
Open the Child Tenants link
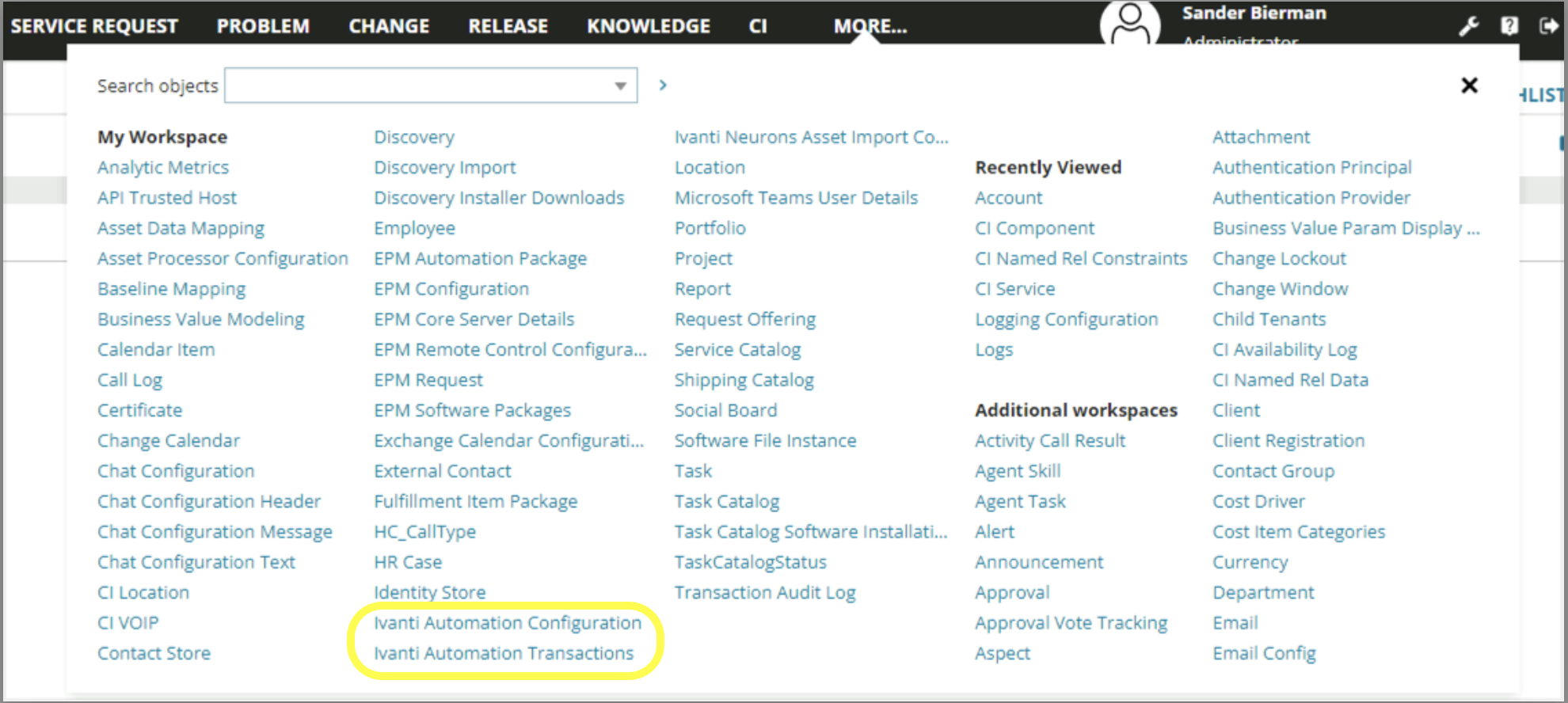1269,319
